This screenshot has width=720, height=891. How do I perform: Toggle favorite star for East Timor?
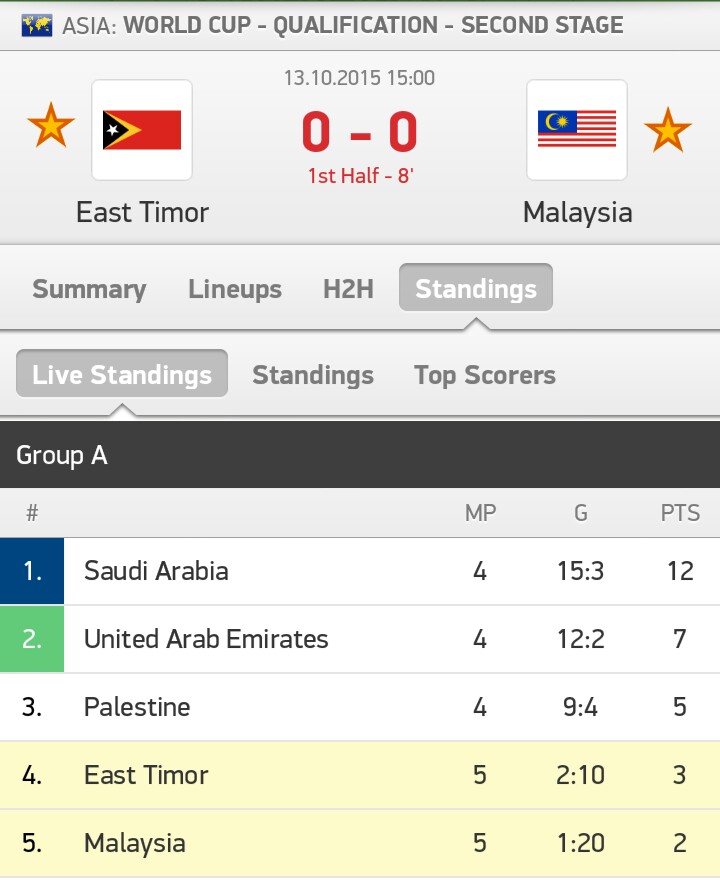(51, 129)
